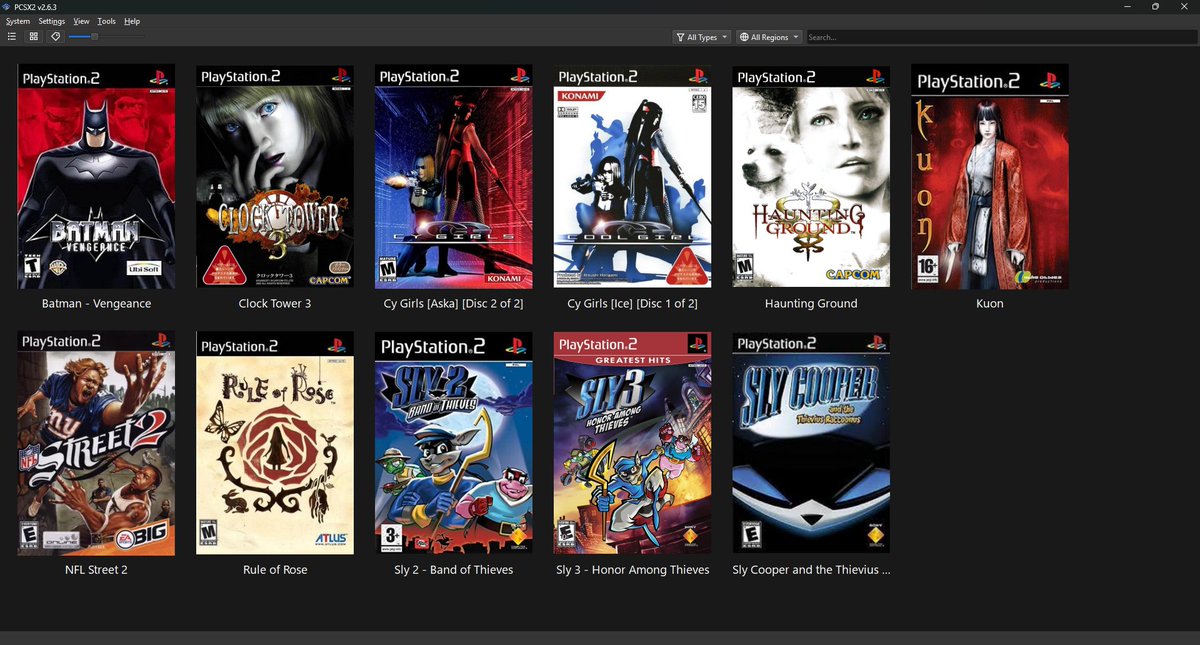Screen dimensions: 1200x645
Task: Select the Sly 3 Honor Among Thieves cover
Action: pyautogui.click(x=632, y=443)
